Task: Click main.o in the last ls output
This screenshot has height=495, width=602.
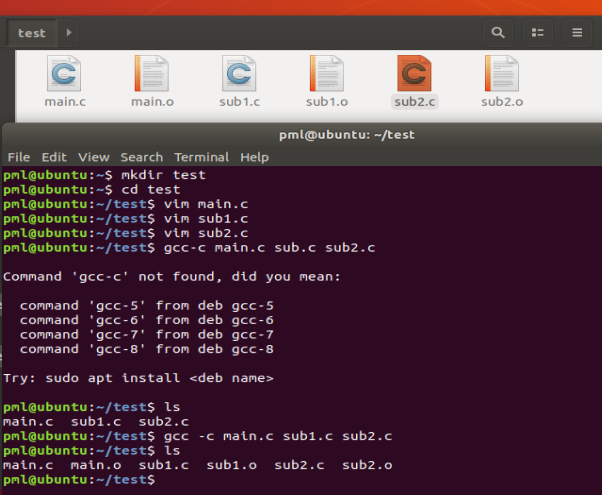Action: pyautogui.click(x=96, y=465)
